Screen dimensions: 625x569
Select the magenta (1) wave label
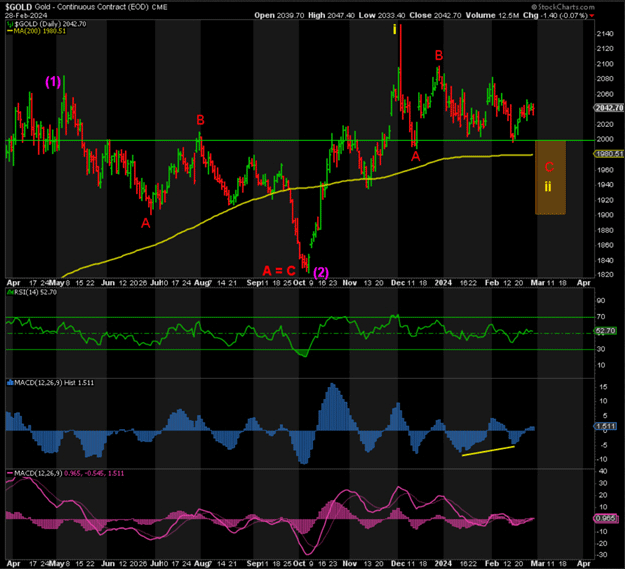[x=55, y=81]
